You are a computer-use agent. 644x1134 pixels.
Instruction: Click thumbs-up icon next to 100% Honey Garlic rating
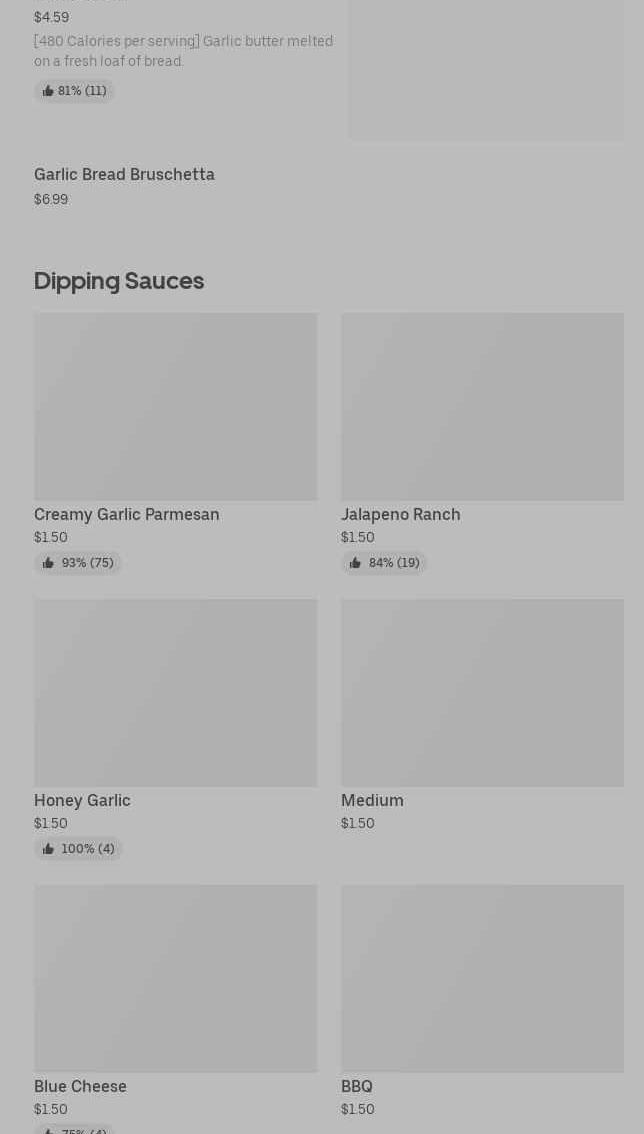pos(48,849)
